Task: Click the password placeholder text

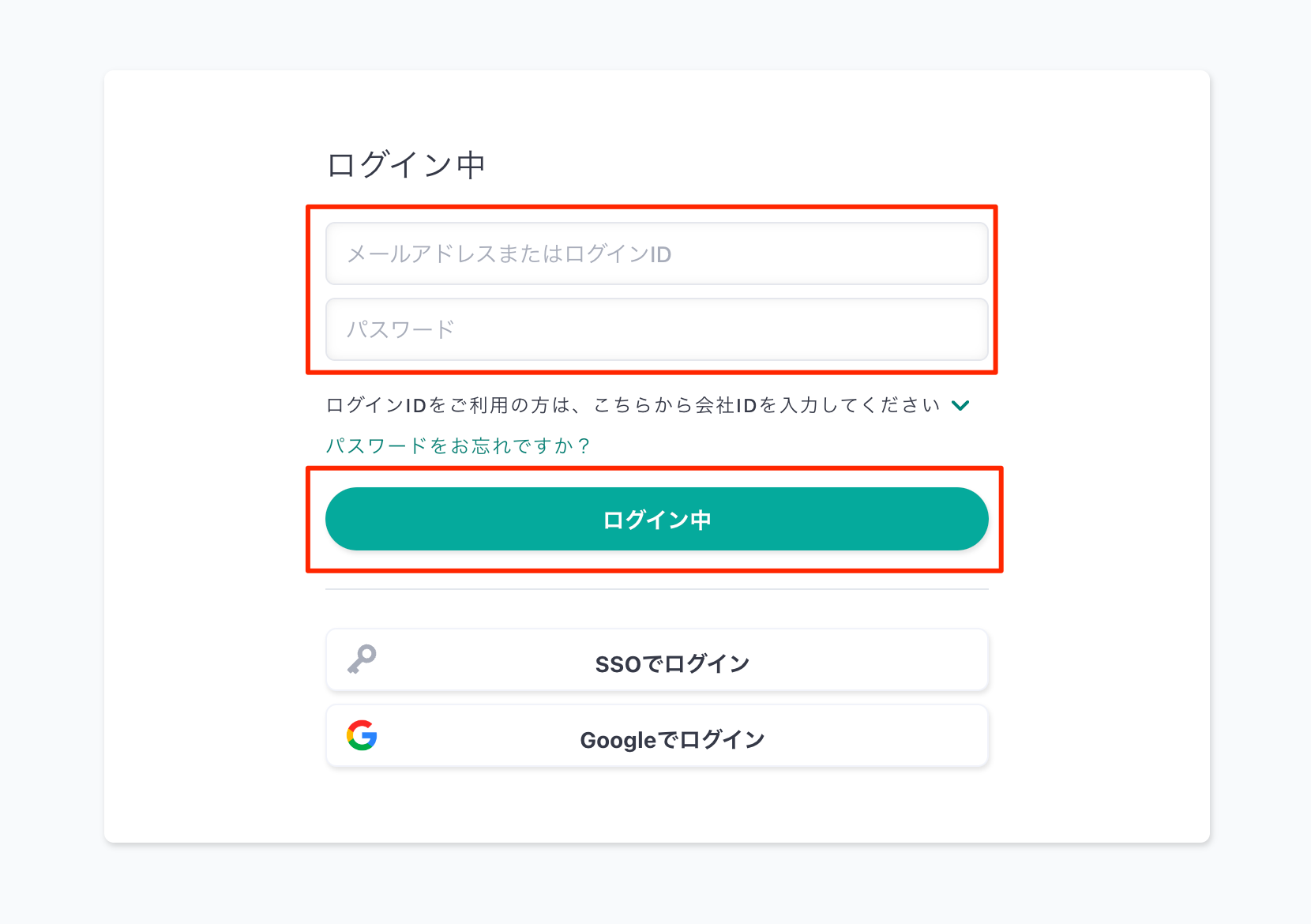Action: click(400, 329)
